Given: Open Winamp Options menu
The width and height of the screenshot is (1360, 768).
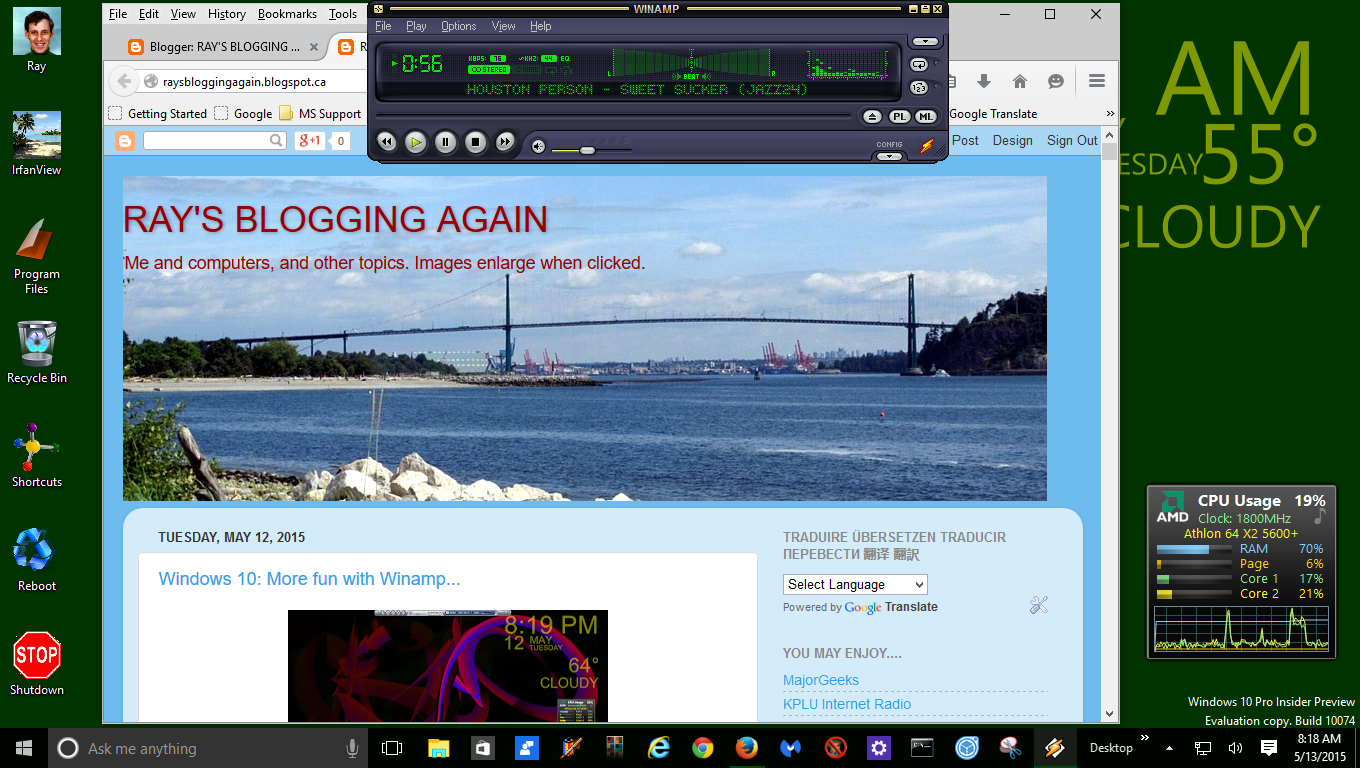Looking at the screenshot, I should [459, 26].
